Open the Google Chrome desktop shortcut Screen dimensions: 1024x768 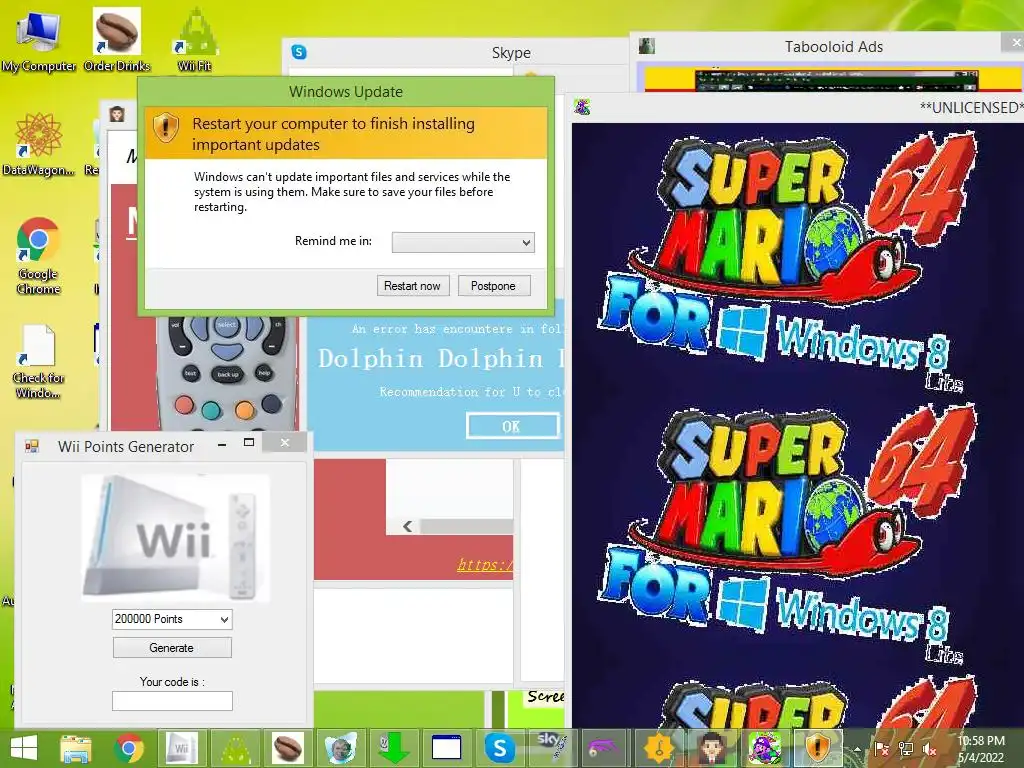pos(39,256)
